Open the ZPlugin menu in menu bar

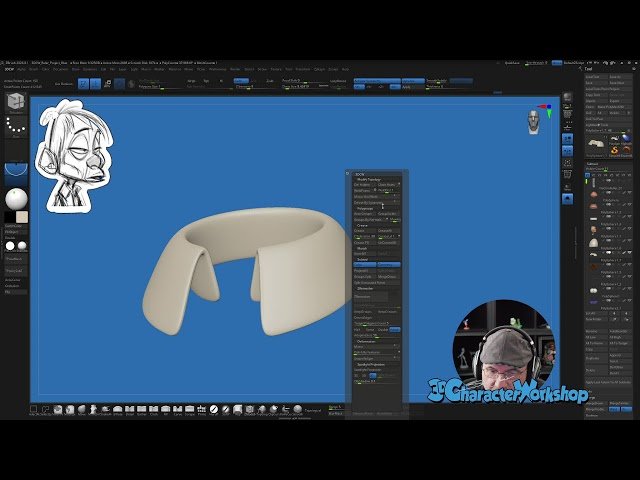(x=319, y=69)
